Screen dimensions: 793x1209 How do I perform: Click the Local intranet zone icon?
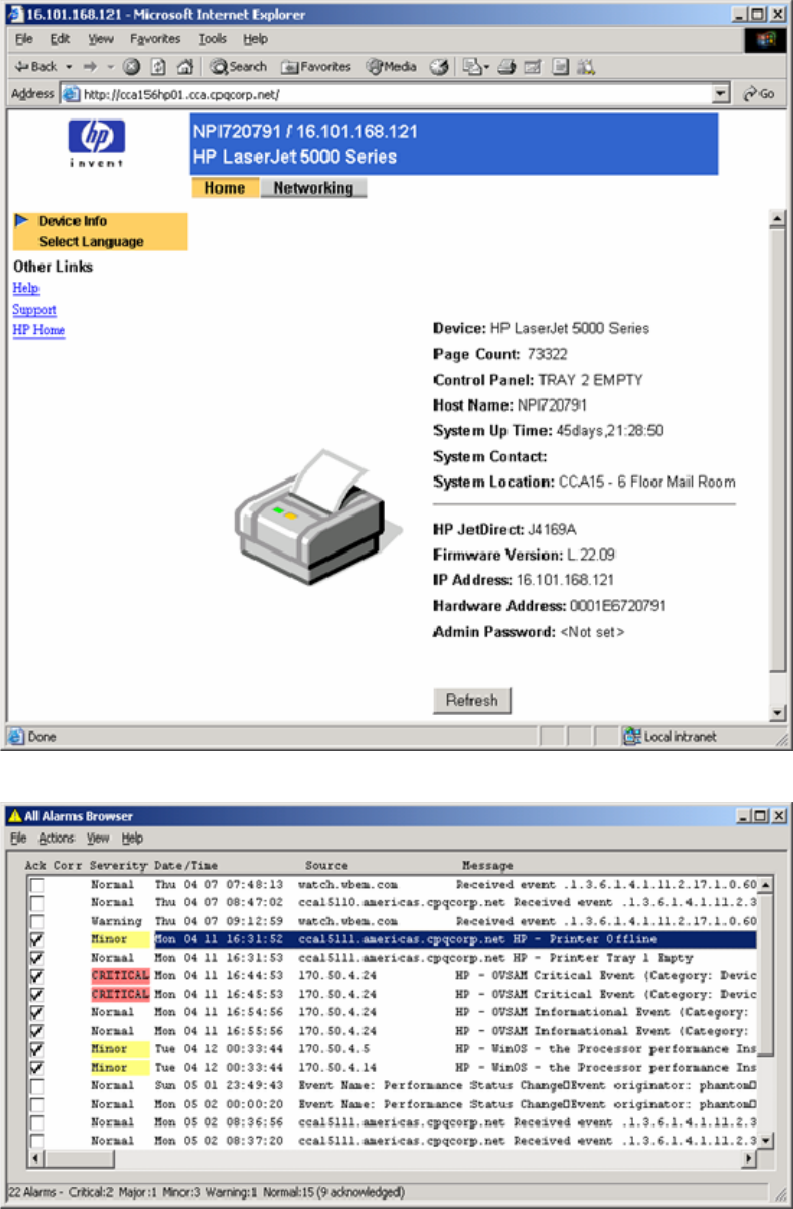pyautogui.click(x=632, y=737)
